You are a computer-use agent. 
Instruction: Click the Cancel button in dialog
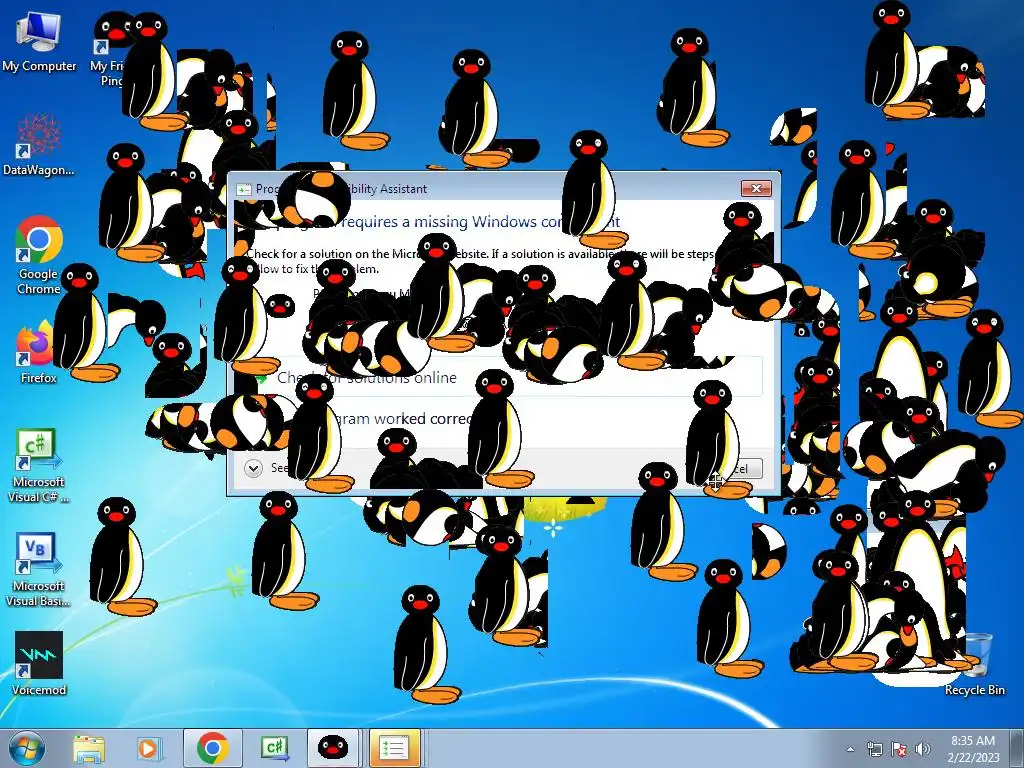[734, 468]
